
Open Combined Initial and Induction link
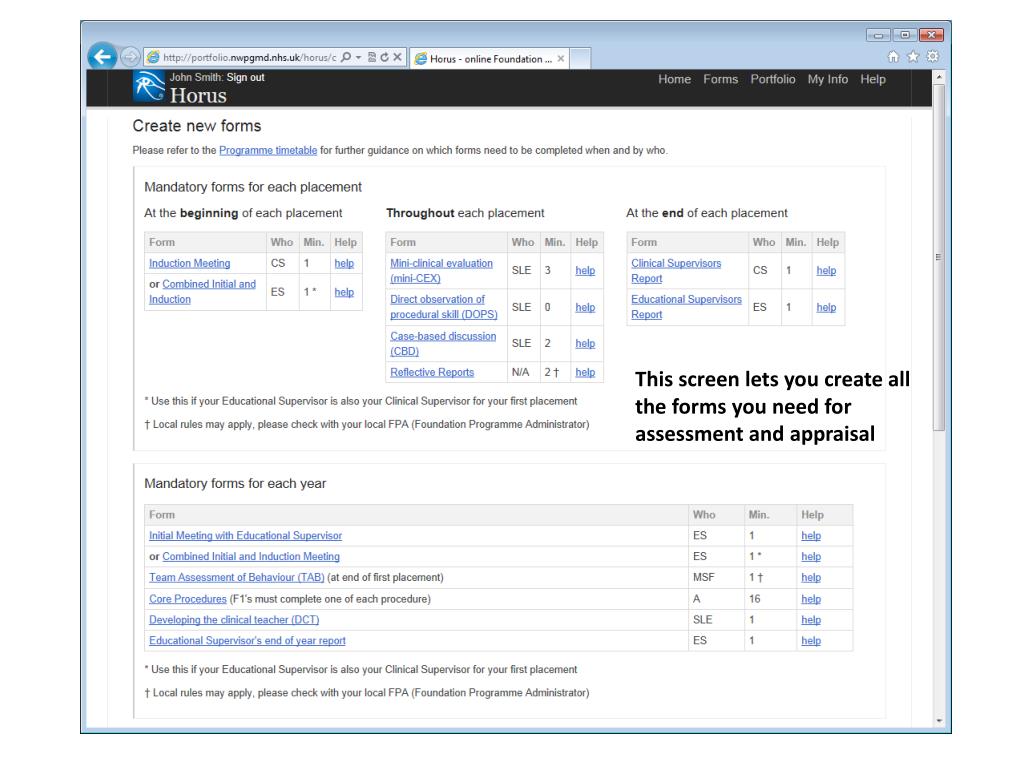[202, 291]
